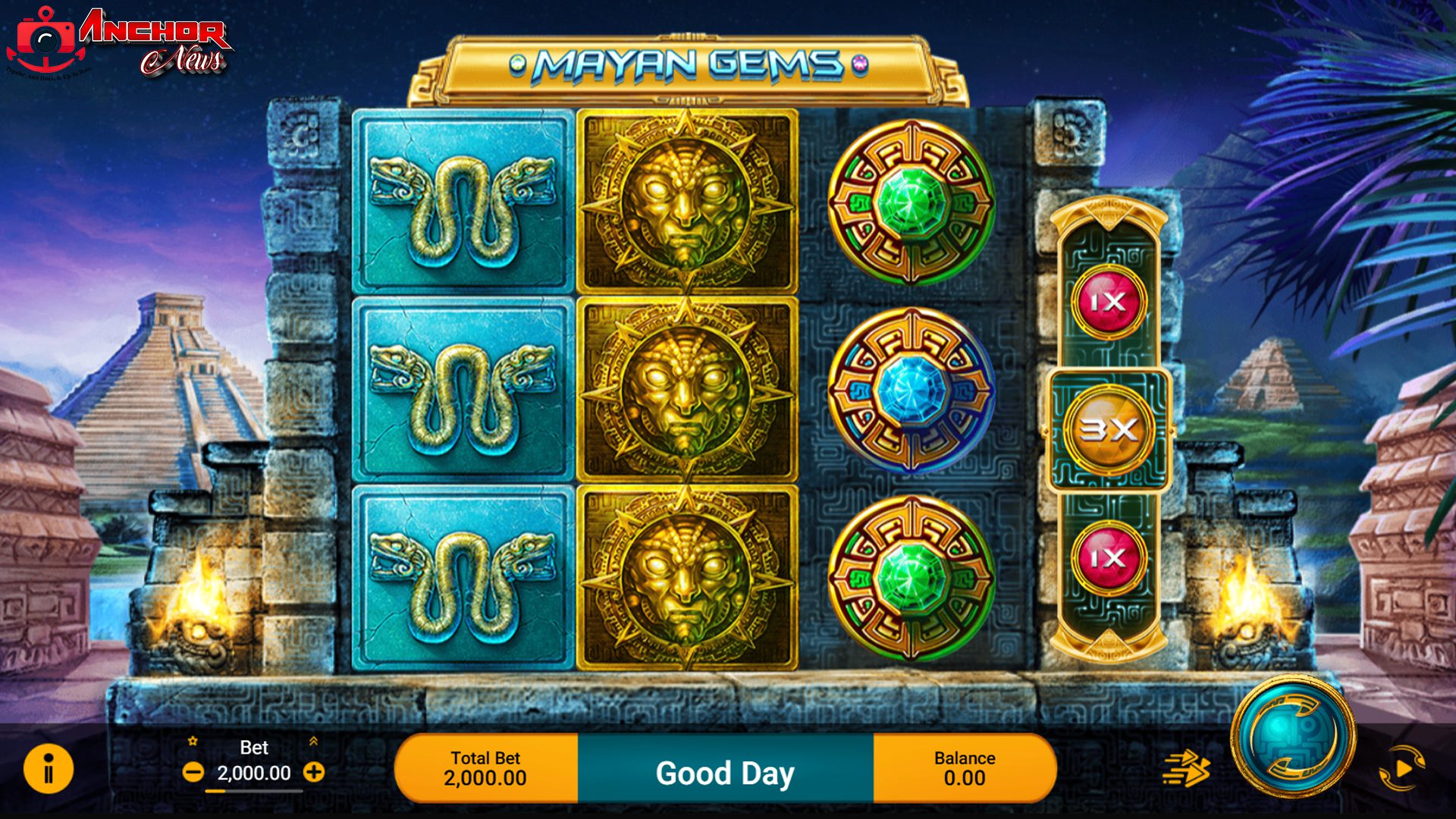Viewport: 1456px width, 819px height.
Task: Click the Bet amount 2,000.00 field
Action: click(254, 773)
